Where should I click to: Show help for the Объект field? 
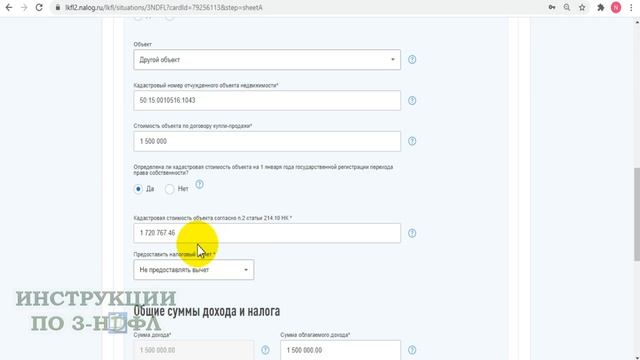click(x=412, y=60)
